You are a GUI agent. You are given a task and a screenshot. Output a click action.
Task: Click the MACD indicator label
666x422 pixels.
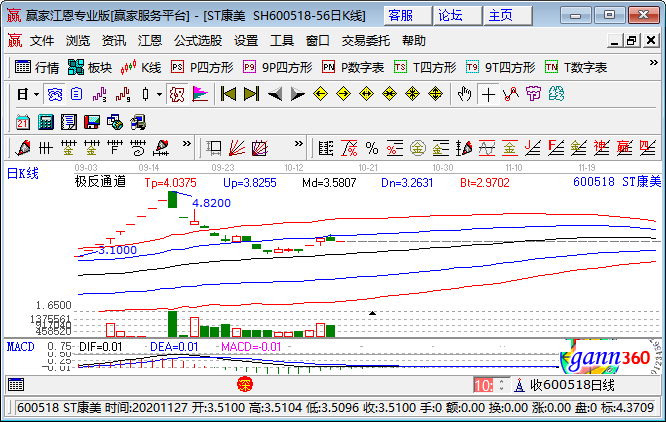[x=20, y=347]
